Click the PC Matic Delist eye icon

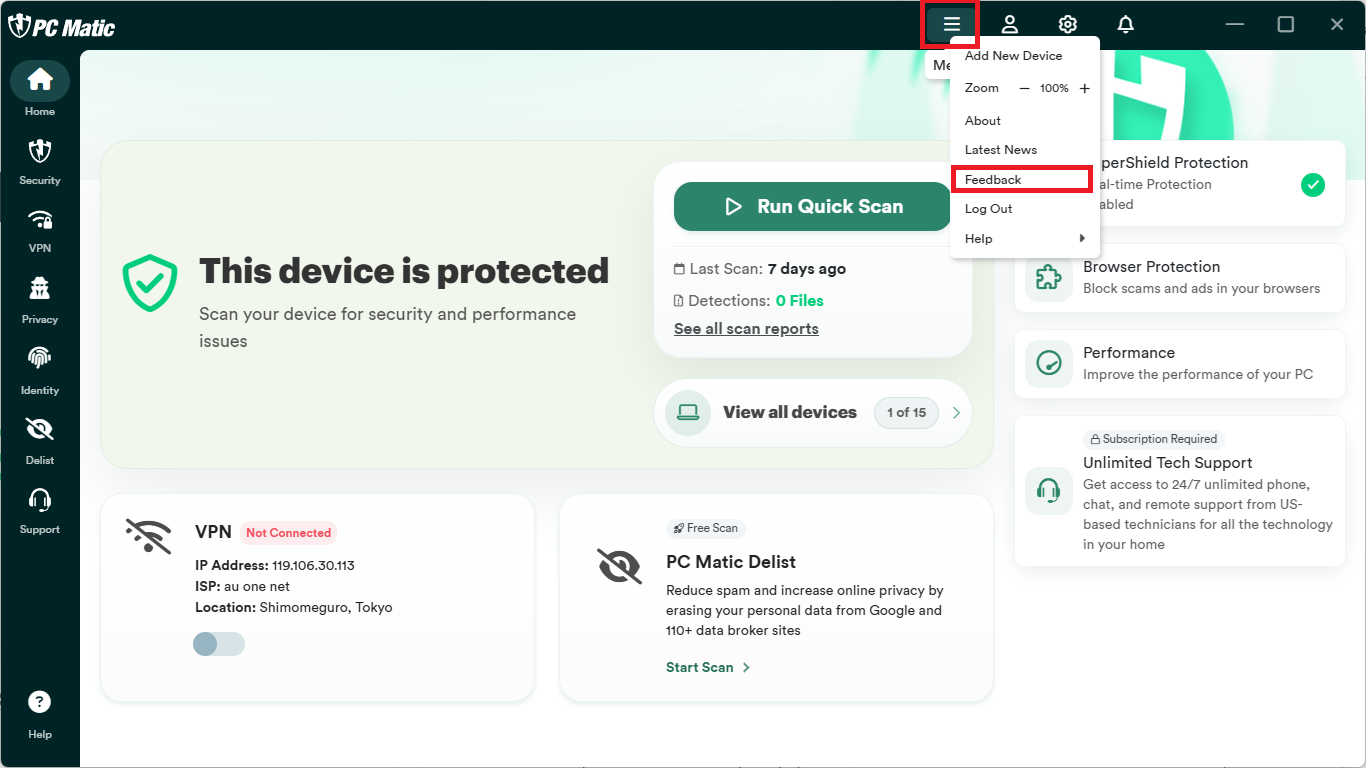(x=619, y=566)
